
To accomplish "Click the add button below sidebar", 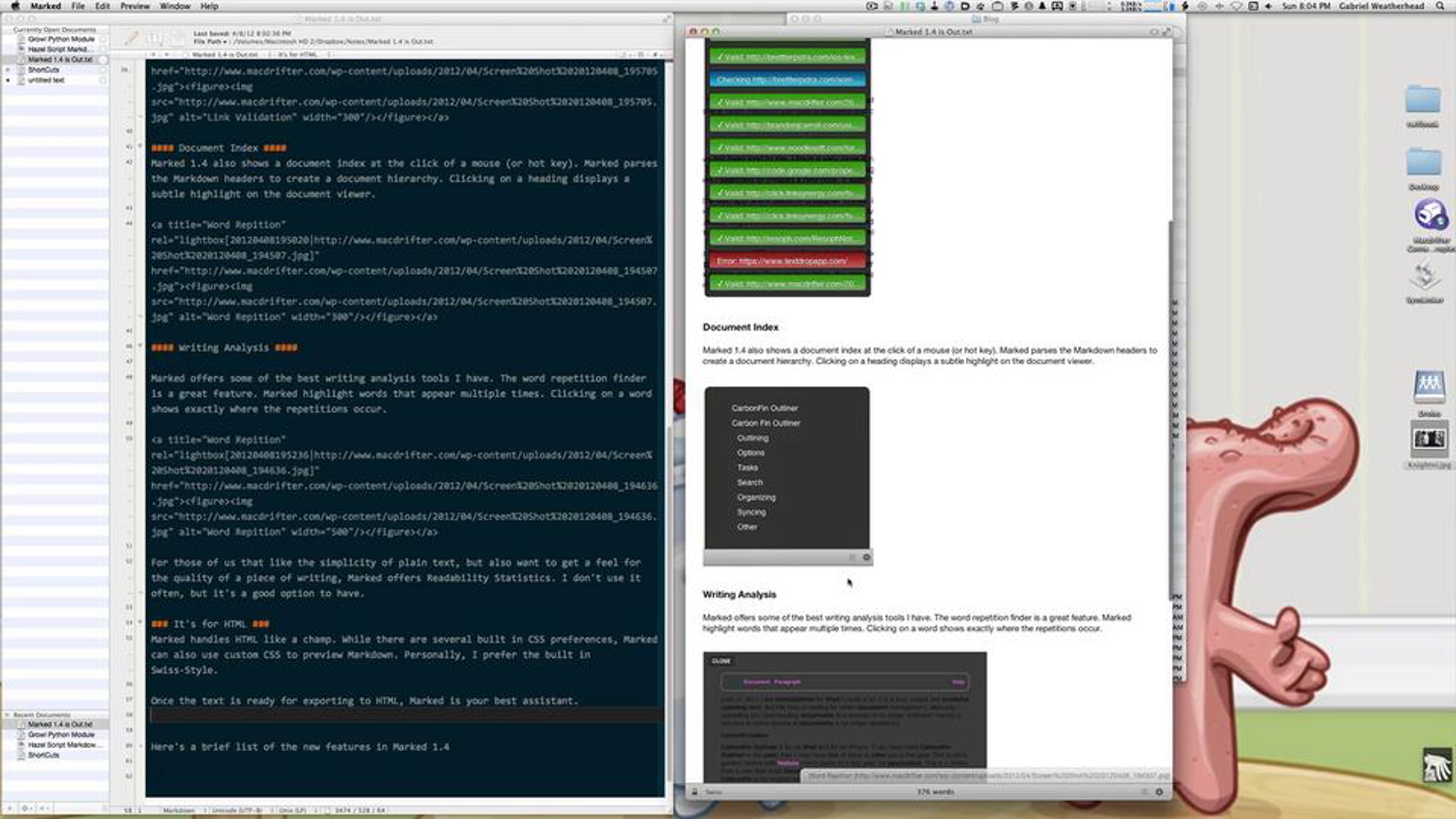I will [9, 809].
